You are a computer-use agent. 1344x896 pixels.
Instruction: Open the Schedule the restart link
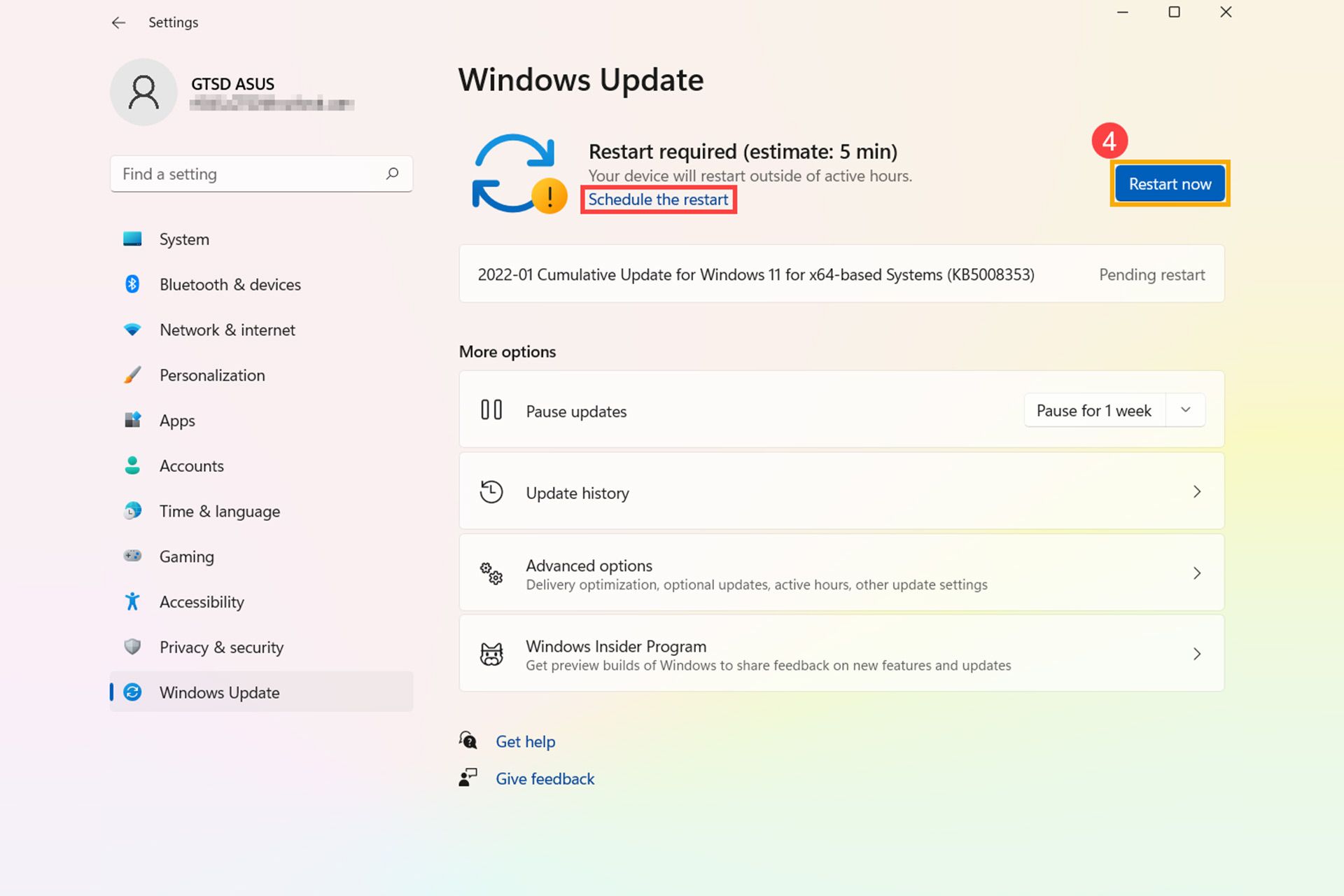(x=657, y=199)
